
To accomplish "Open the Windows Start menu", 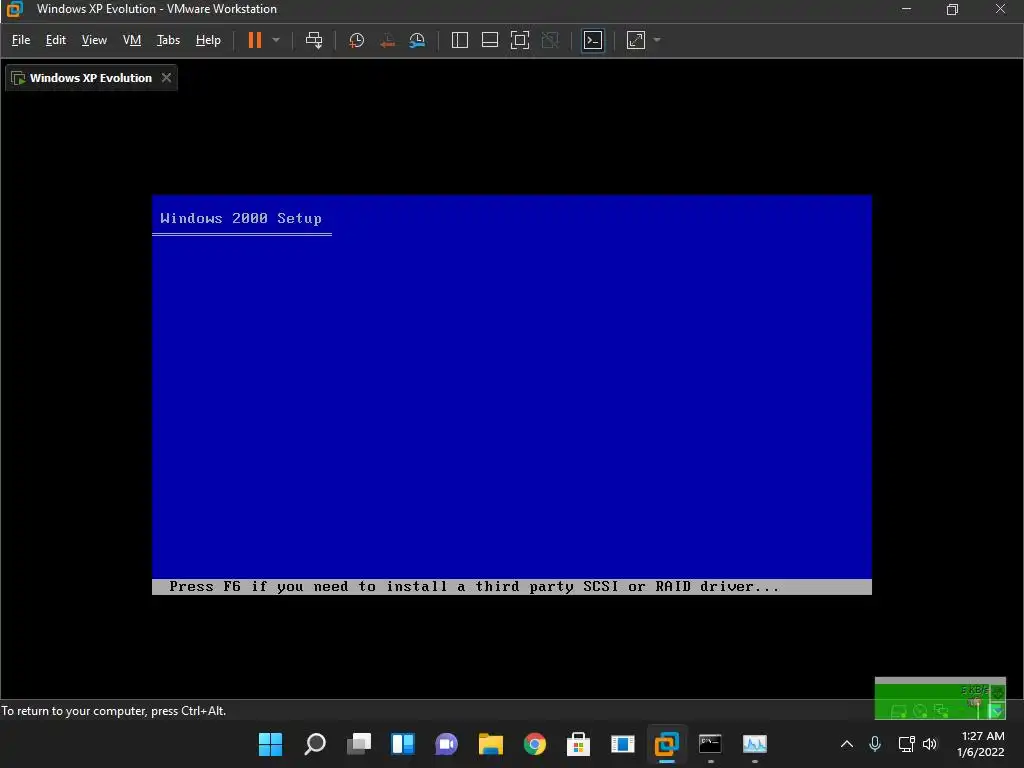I will pos(270,744).
